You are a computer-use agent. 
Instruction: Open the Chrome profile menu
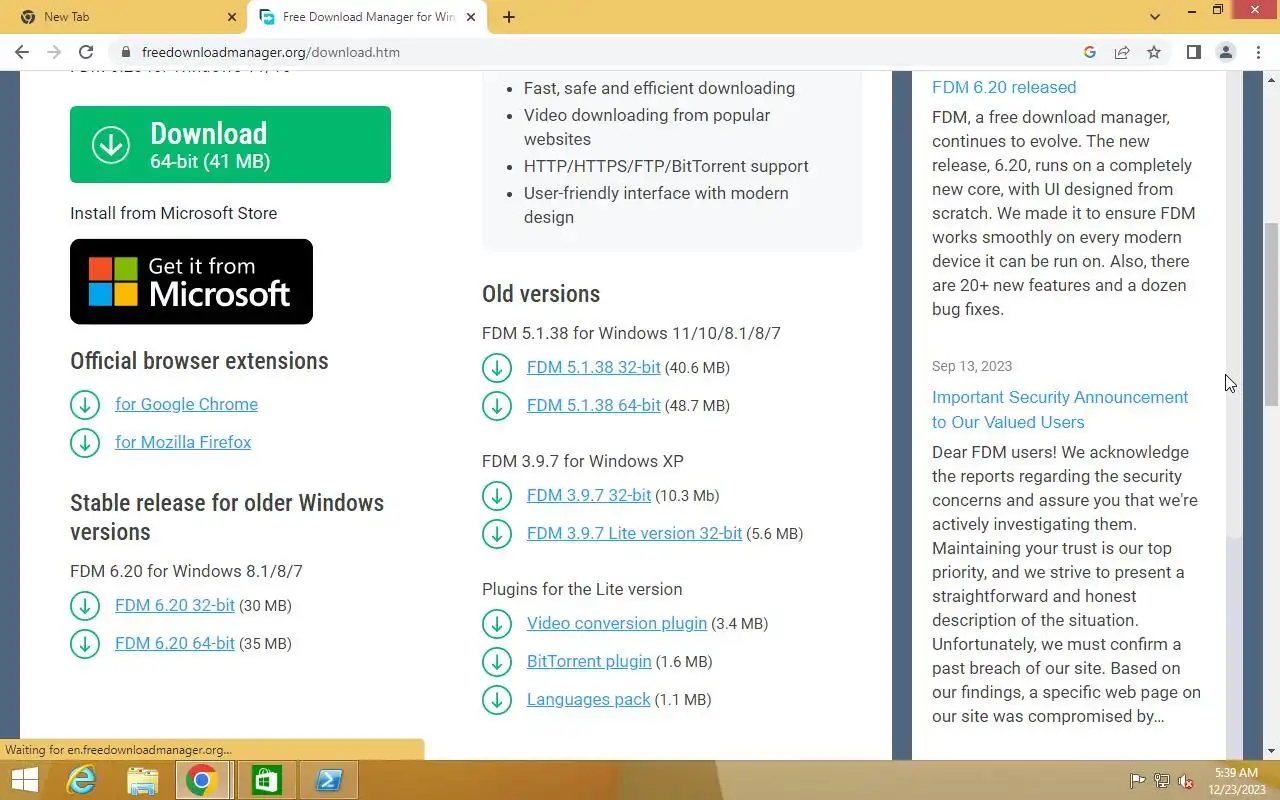pos(1226,52)
